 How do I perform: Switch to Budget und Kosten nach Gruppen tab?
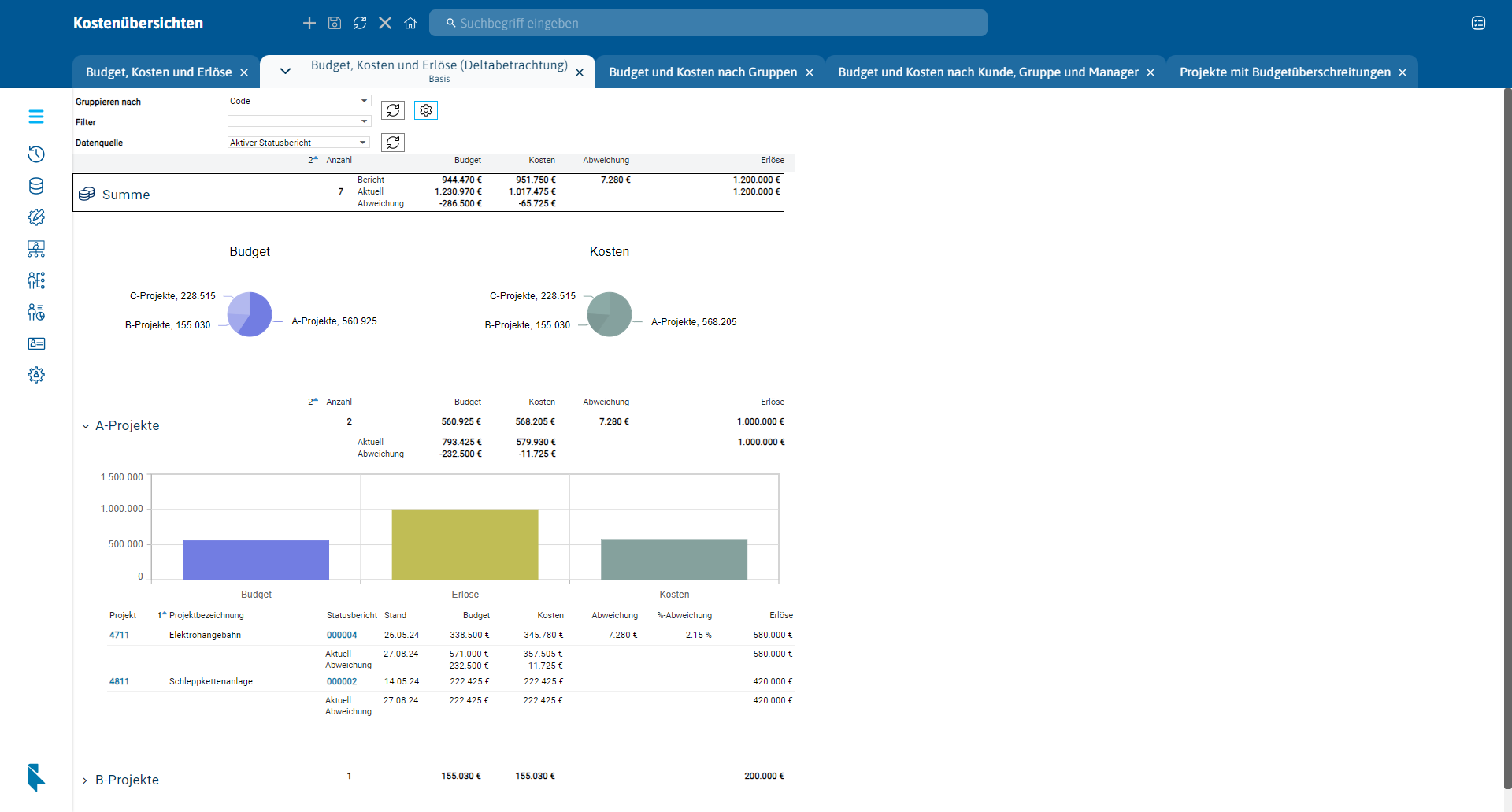[x=702, y=72]
